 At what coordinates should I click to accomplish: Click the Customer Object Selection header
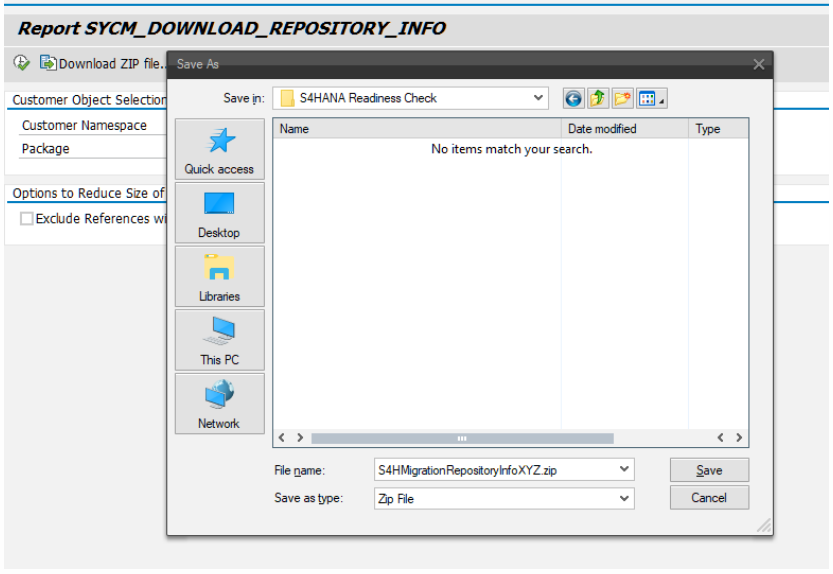89,100
